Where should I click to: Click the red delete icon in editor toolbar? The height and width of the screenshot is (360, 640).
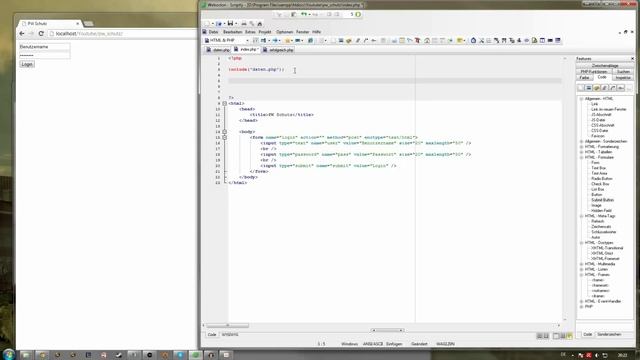coord(417,40)
